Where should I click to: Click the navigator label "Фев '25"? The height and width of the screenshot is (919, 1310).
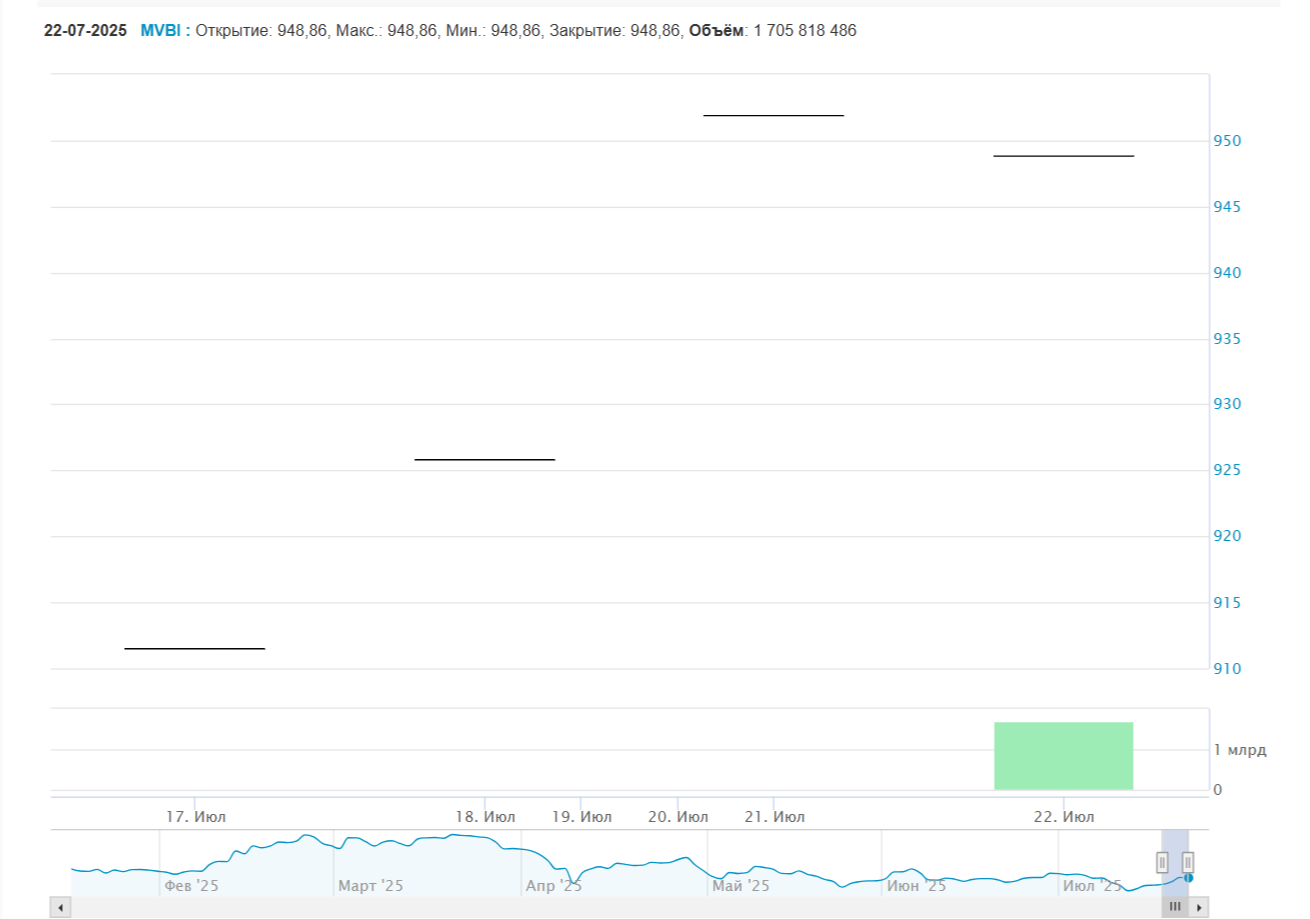click(191, 886)
